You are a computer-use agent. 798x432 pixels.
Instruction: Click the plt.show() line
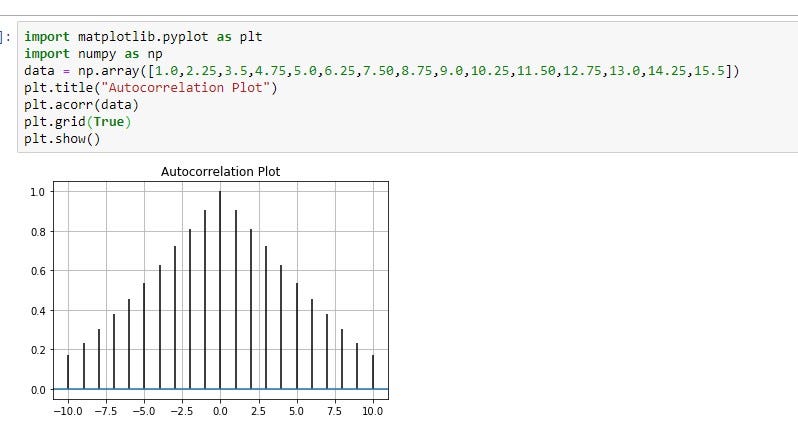coord(62,139)
